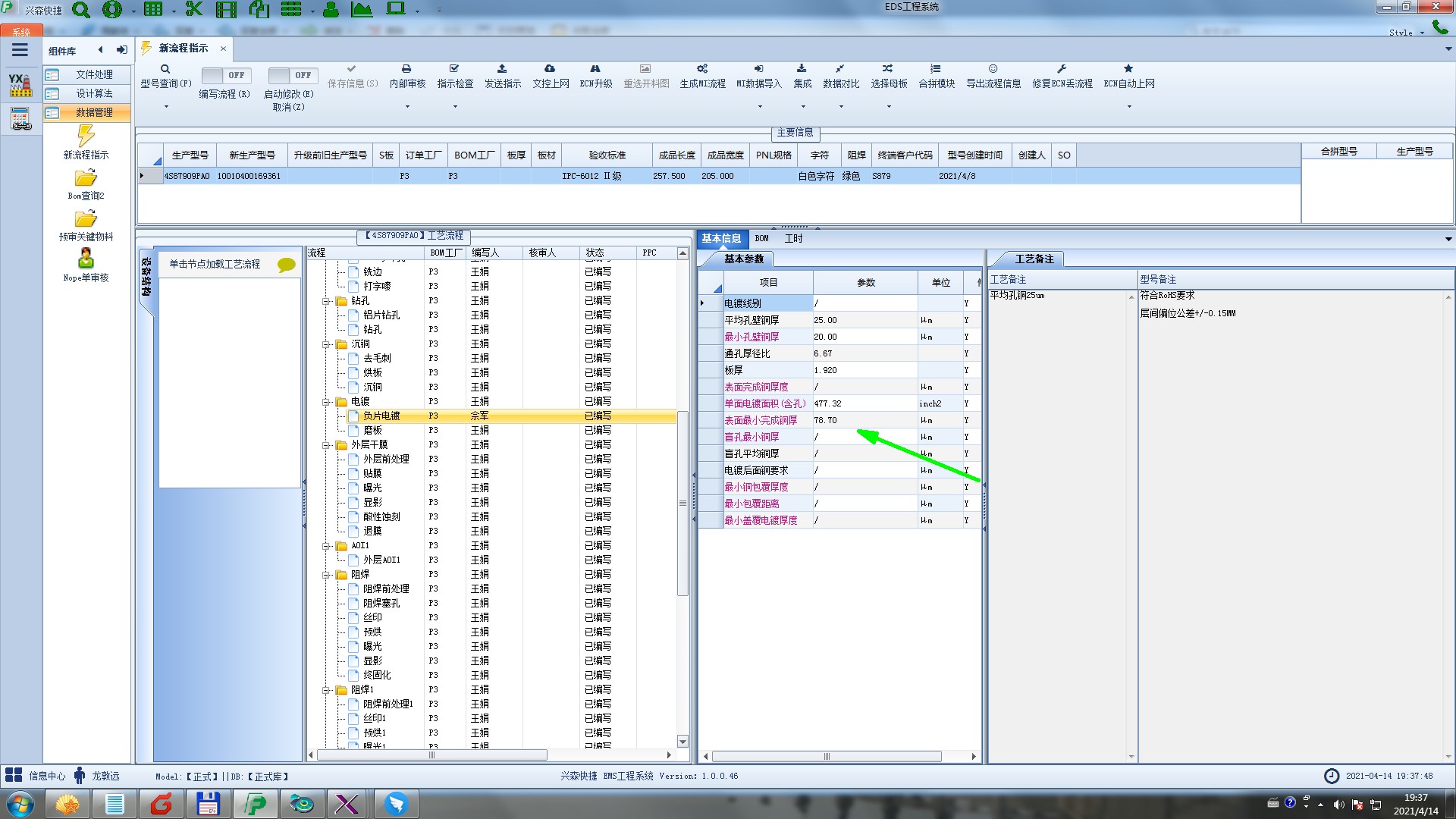Click 合拼模块 list tool
This screenshot has height=819, width=1456.
[x=937, y=77]
